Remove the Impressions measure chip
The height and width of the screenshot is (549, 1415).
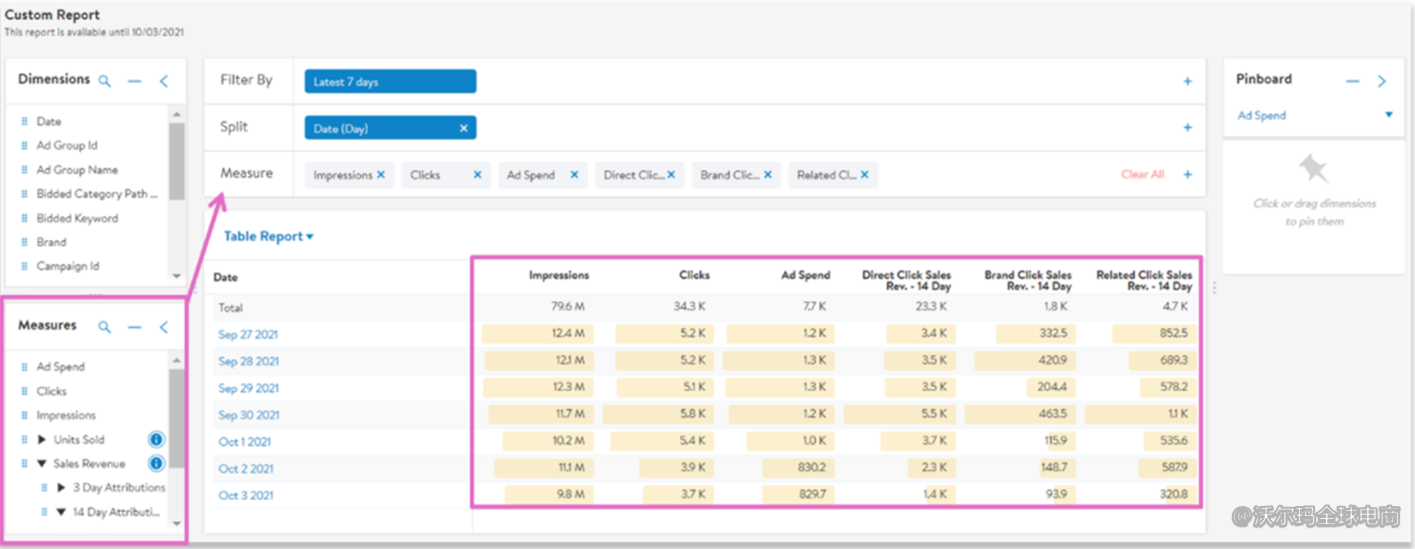(381, 175)
